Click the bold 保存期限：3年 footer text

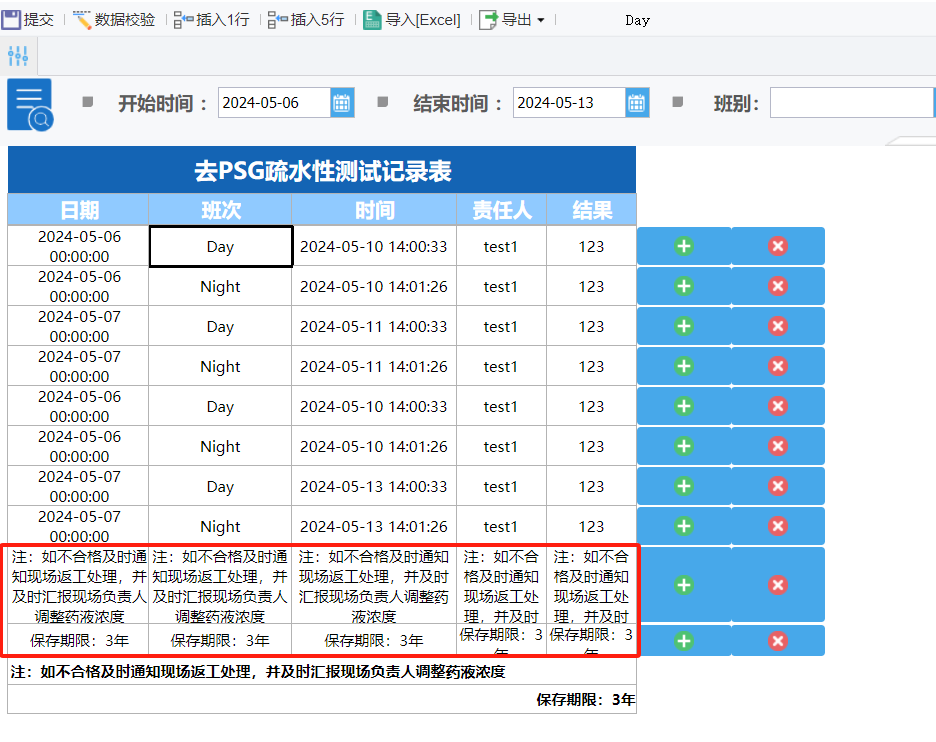585,700
